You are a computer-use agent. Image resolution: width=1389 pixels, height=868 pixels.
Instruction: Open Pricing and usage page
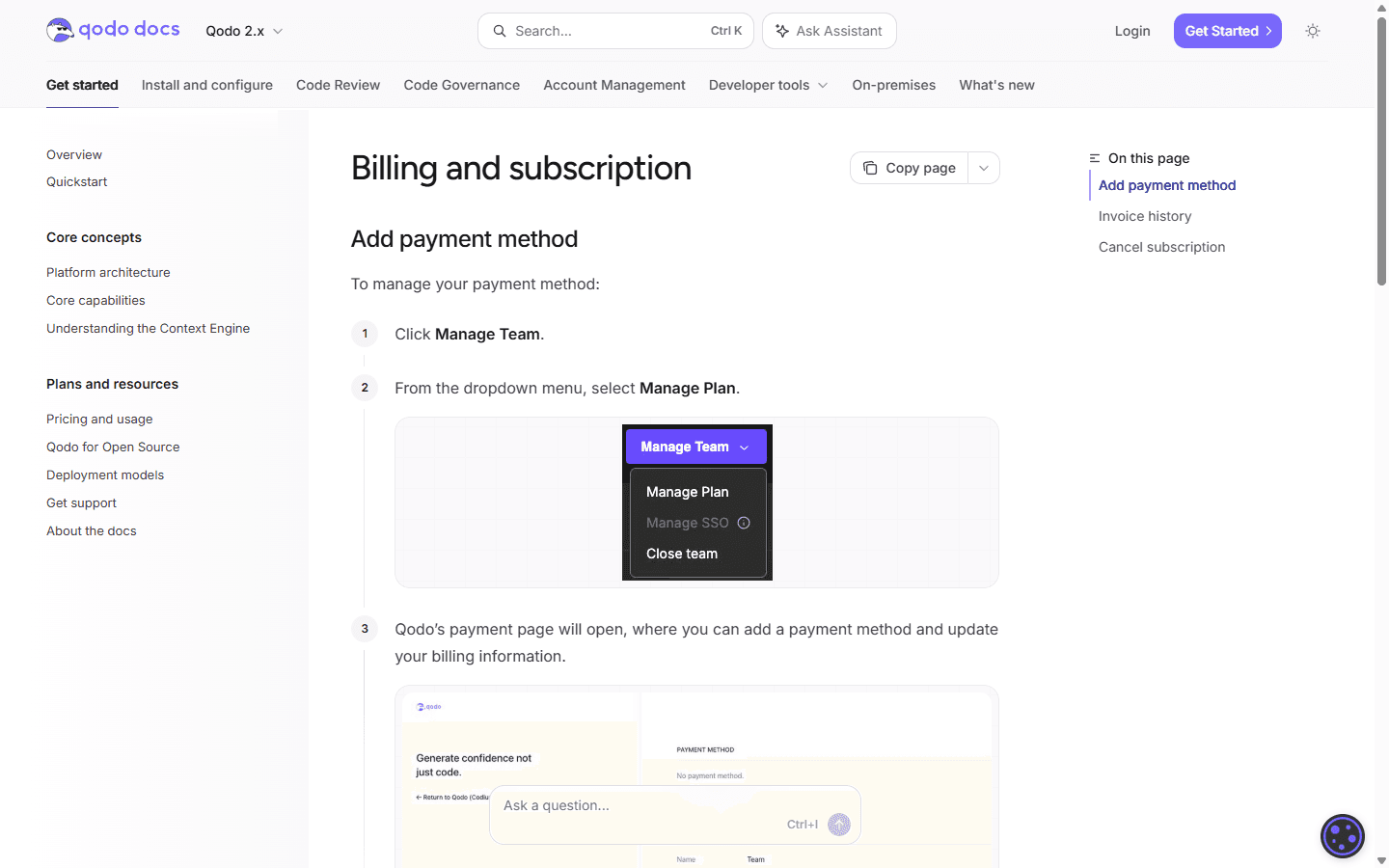pyautogui.click(x=99, y=419)
